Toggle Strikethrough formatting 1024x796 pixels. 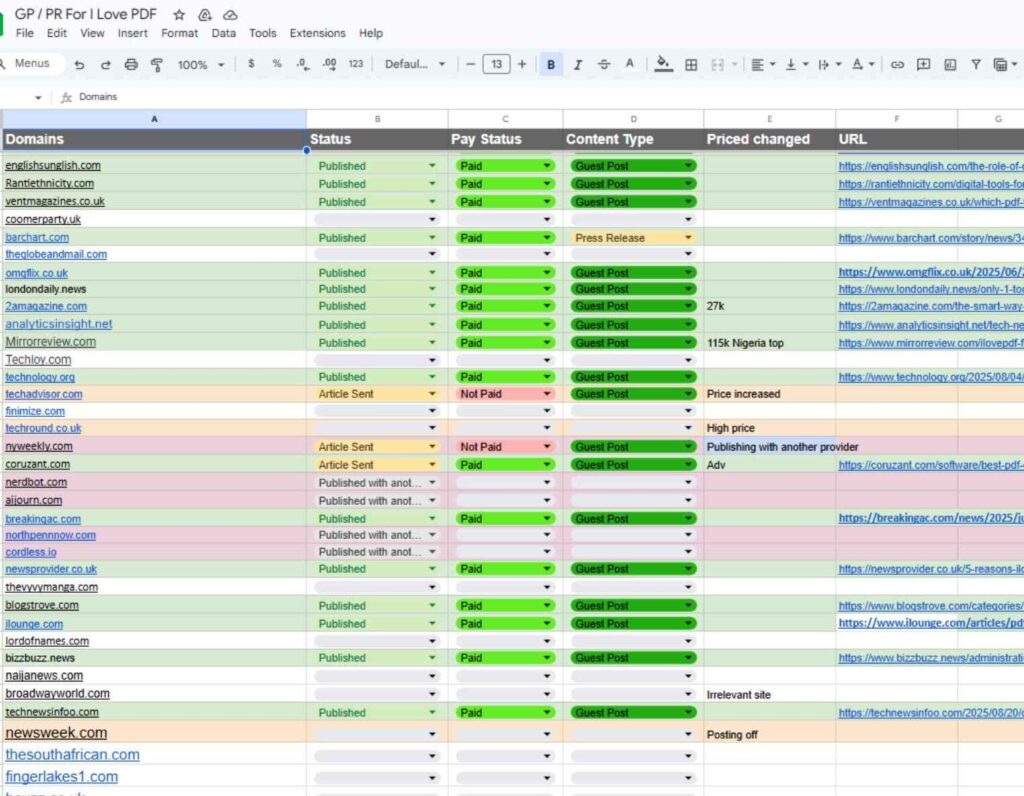point(603,65)
